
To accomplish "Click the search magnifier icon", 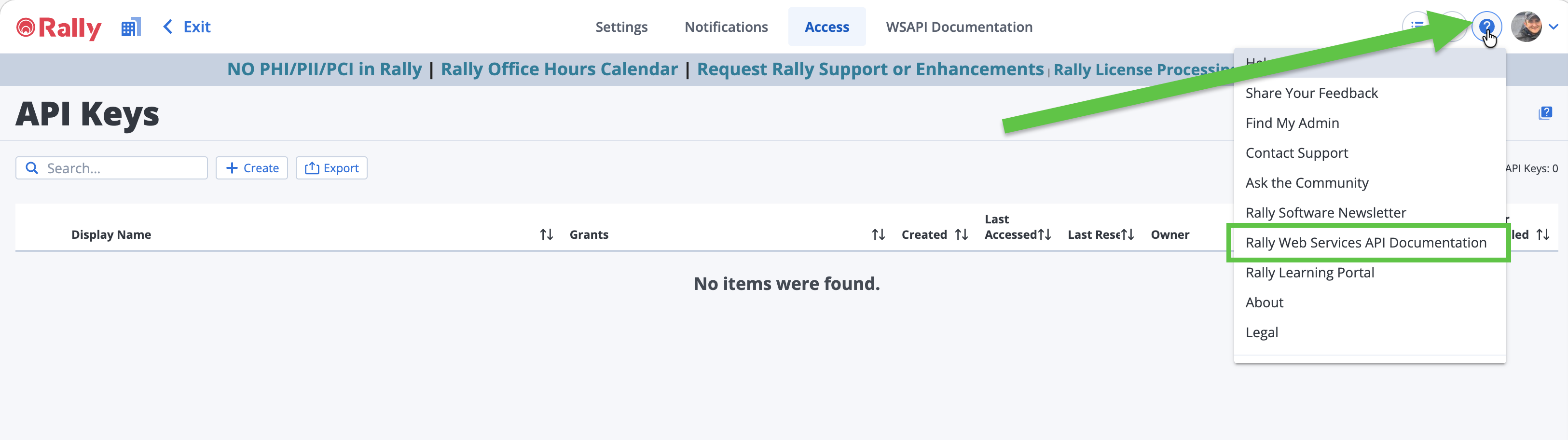I will [x=32, y=168].
